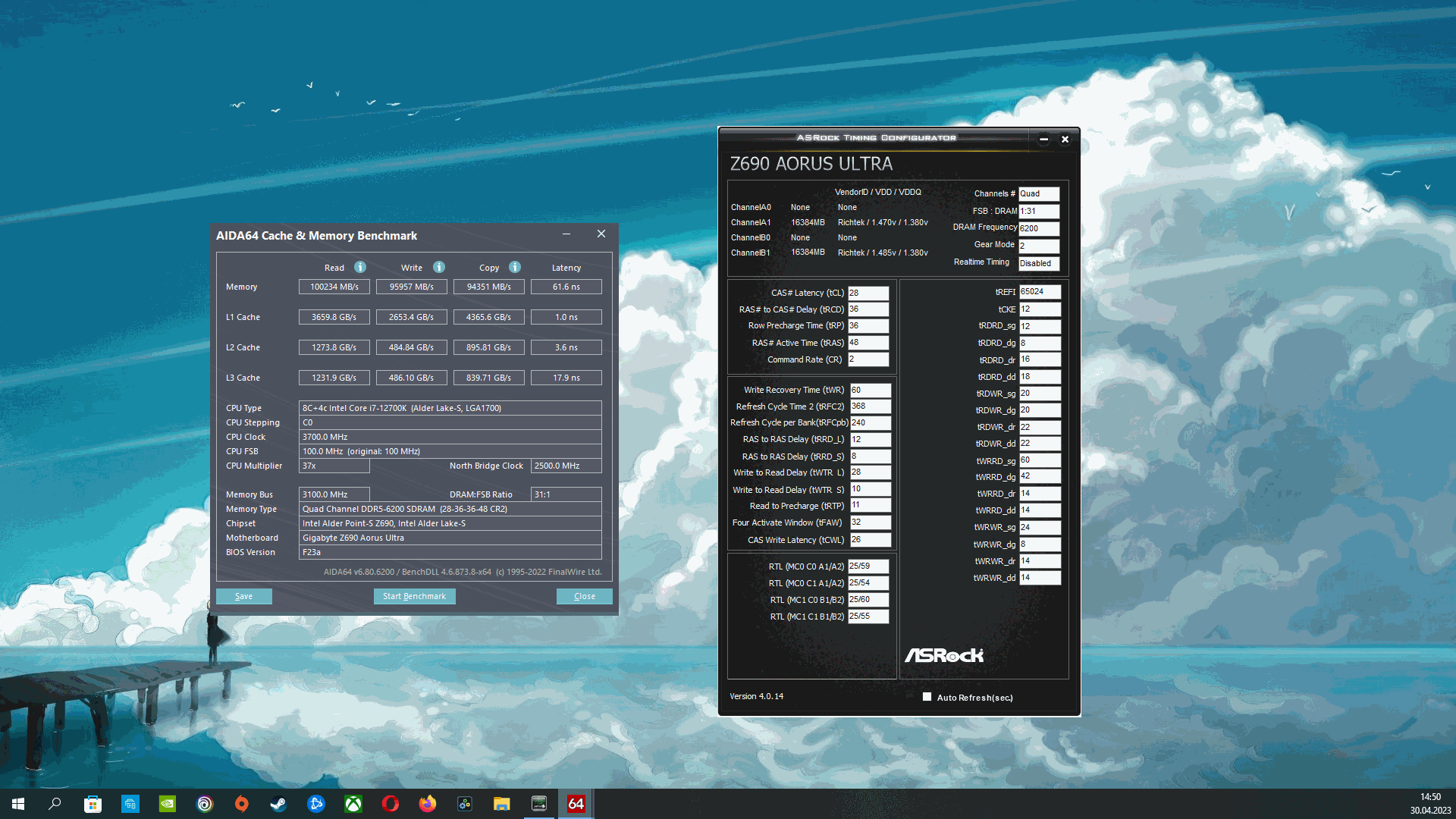
Task: Click the Copy info icon
Action: click(x=515, y=267)
